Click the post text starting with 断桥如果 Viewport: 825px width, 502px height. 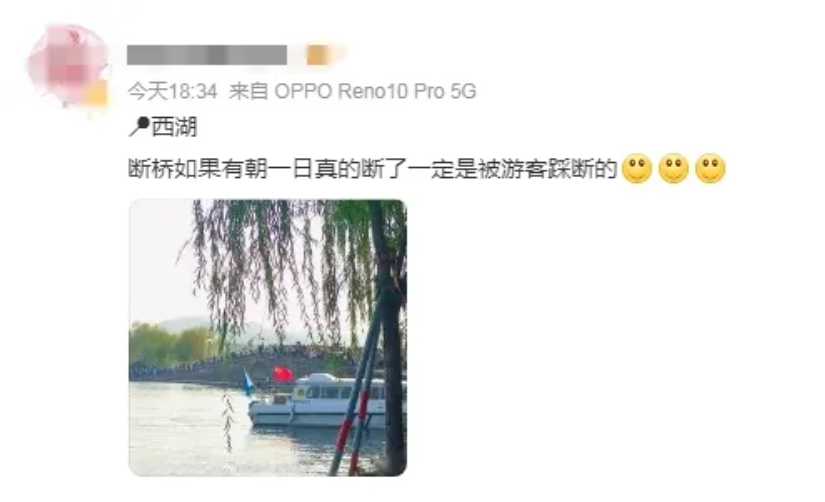pos(372,169)
